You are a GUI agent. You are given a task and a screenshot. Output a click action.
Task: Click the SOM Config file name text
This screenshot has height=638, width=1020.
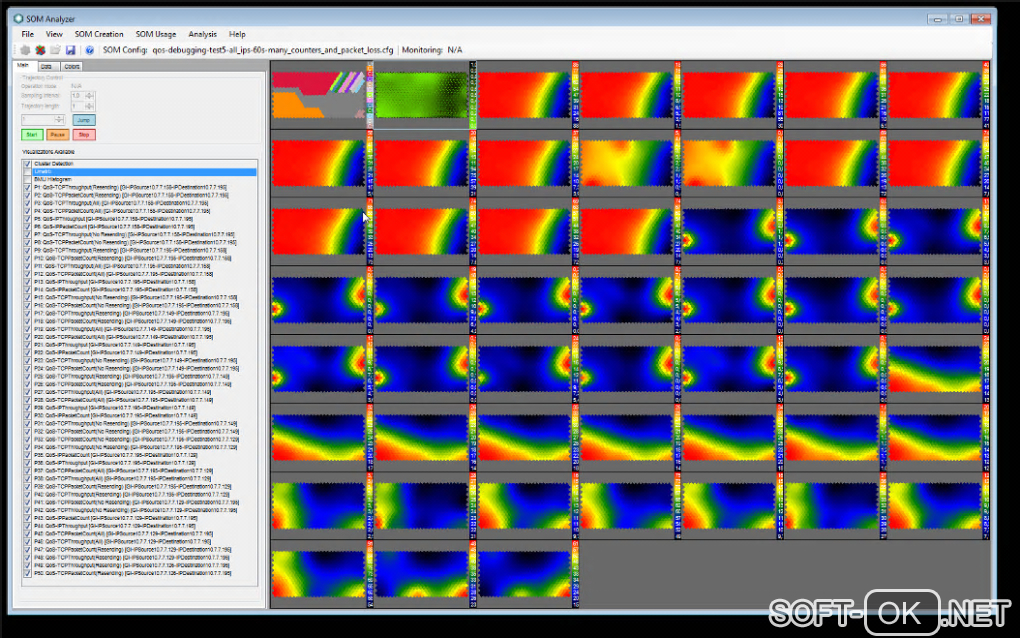[x=273, y=50]
